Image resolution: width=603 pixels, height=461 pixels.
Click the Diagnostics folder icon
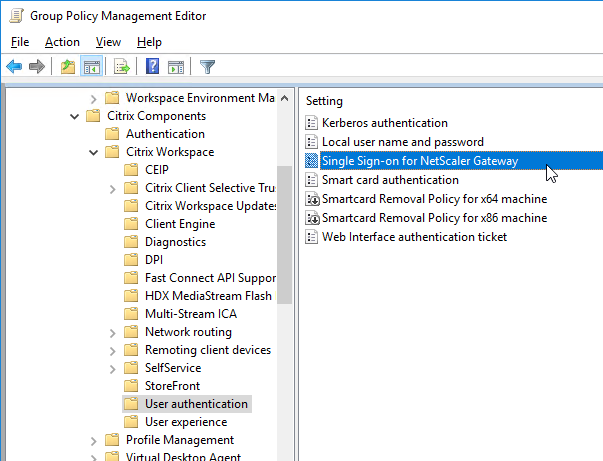point(131,242)
